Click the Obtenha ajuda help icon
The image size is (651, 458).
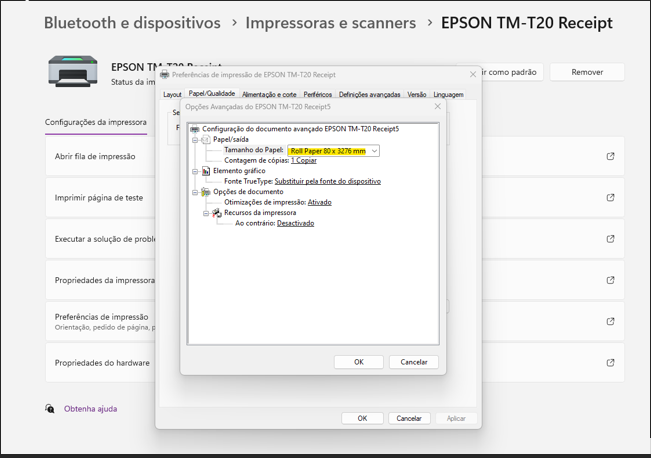pyautogui.click(x=50, y=409)
